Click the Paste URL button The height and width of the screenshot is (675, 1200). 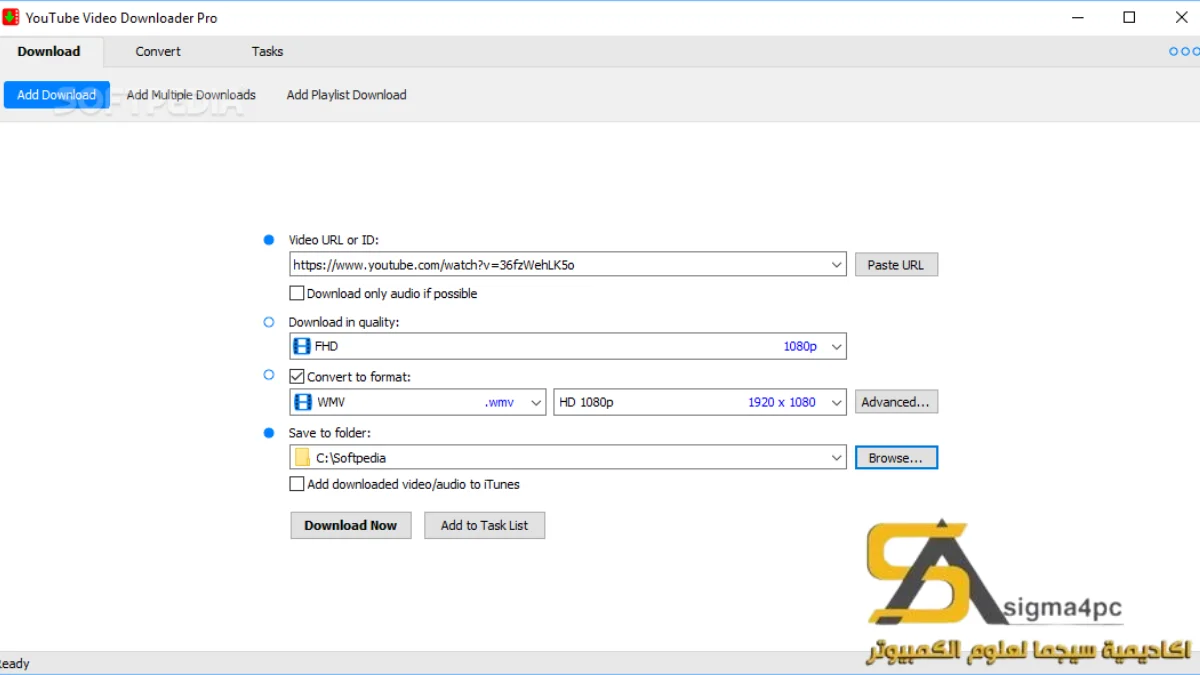click(896, 265)
